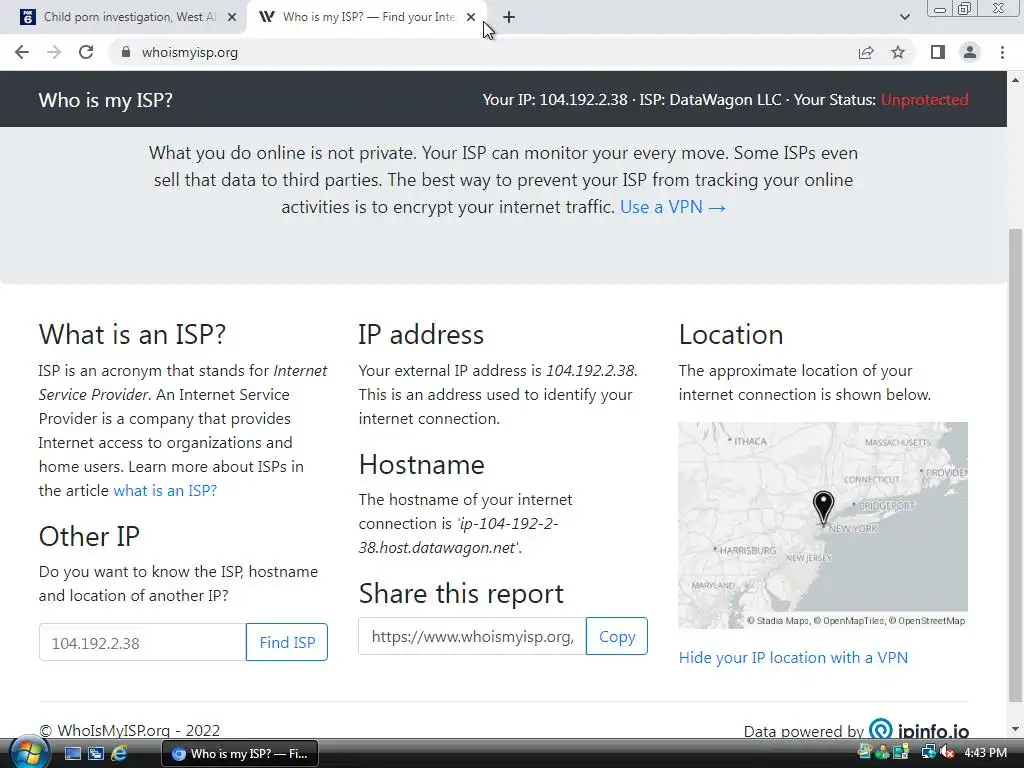Click the Who is my ISP? site title
1024x768 pixels.
pos(105,100)
